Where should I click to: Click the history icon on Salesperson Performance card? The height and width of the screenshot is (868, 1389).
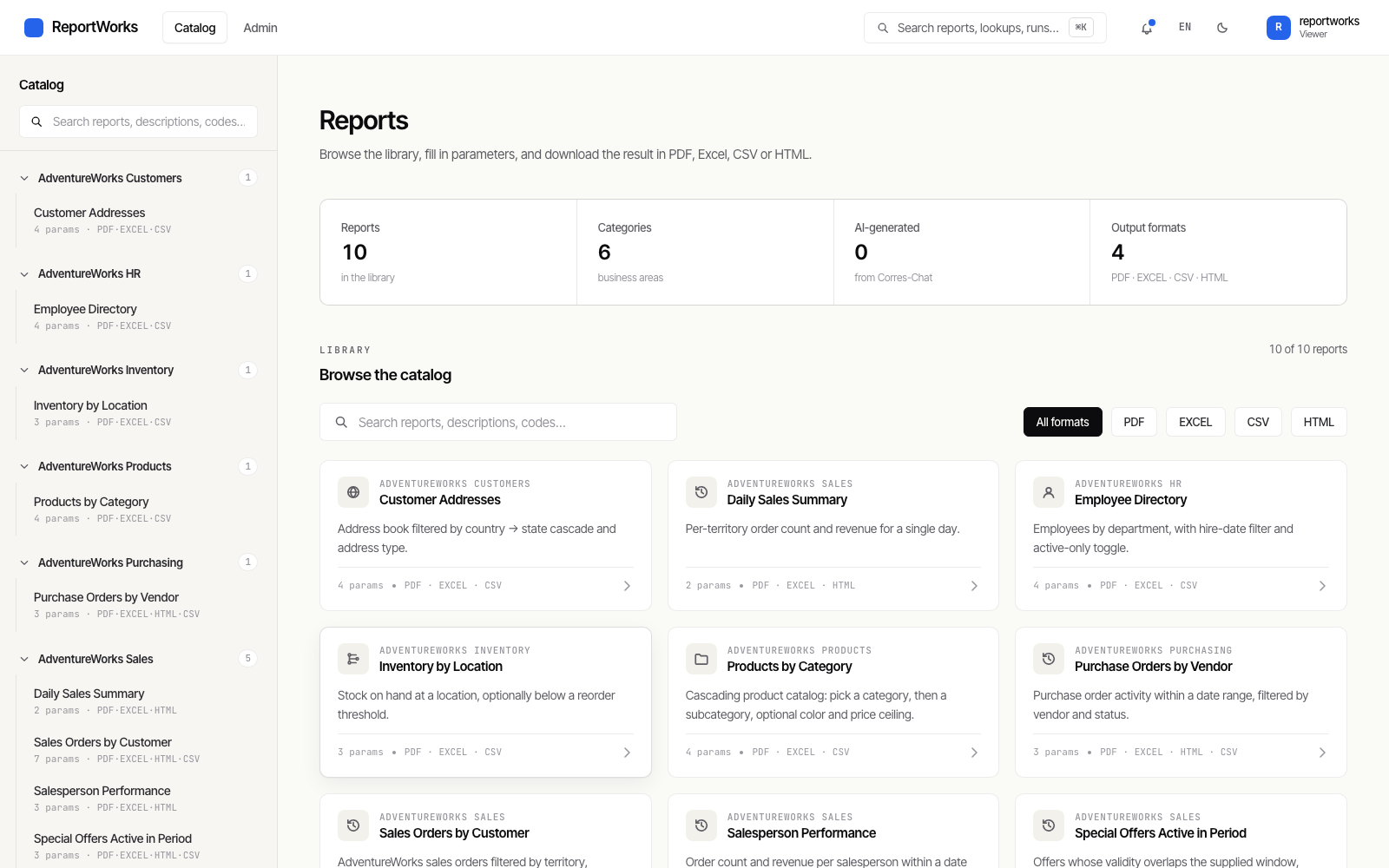701,825
